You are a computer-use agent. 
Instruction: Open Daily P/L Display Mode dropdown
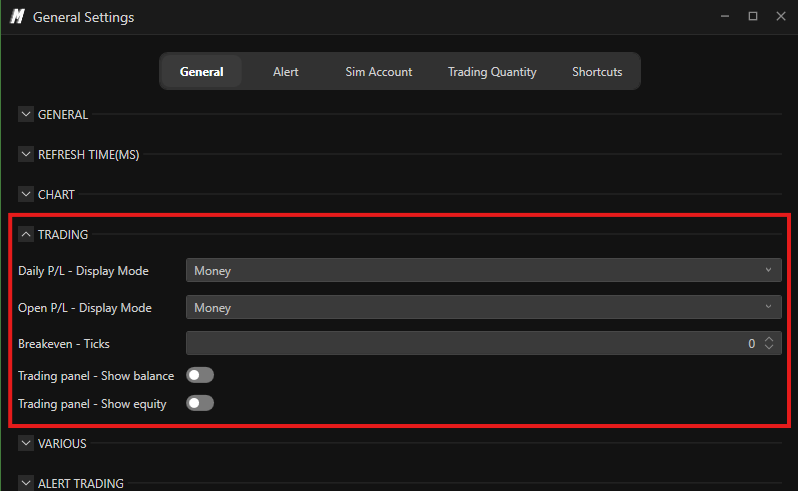pos(483,270)
